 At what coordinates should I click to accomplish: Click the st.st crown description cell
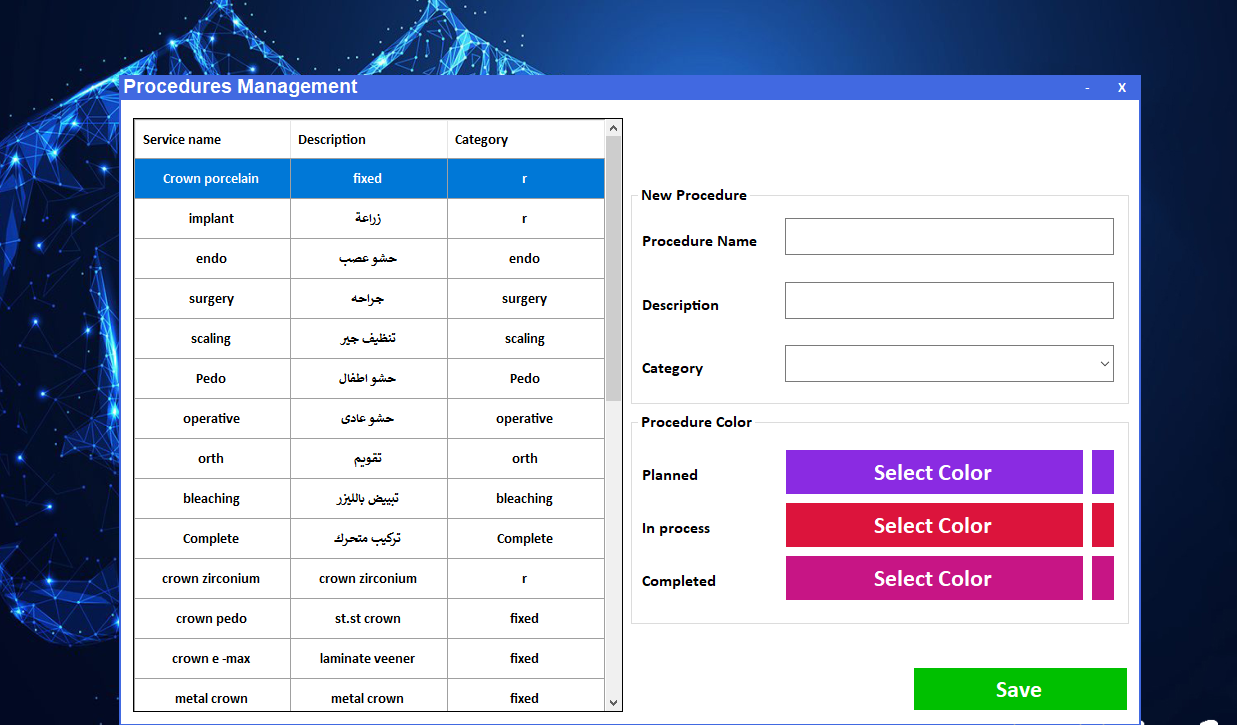coord(369,619)
